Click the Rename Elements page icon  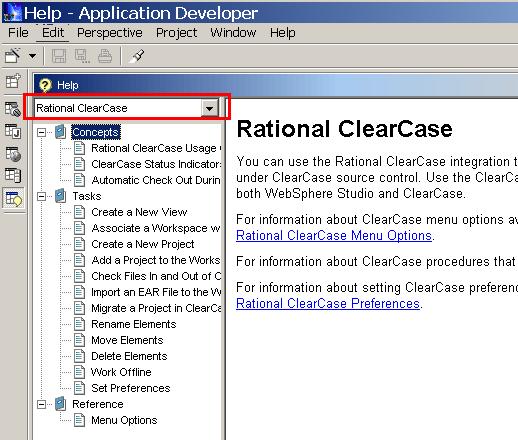pyautogui.click(x=79, y=324)
